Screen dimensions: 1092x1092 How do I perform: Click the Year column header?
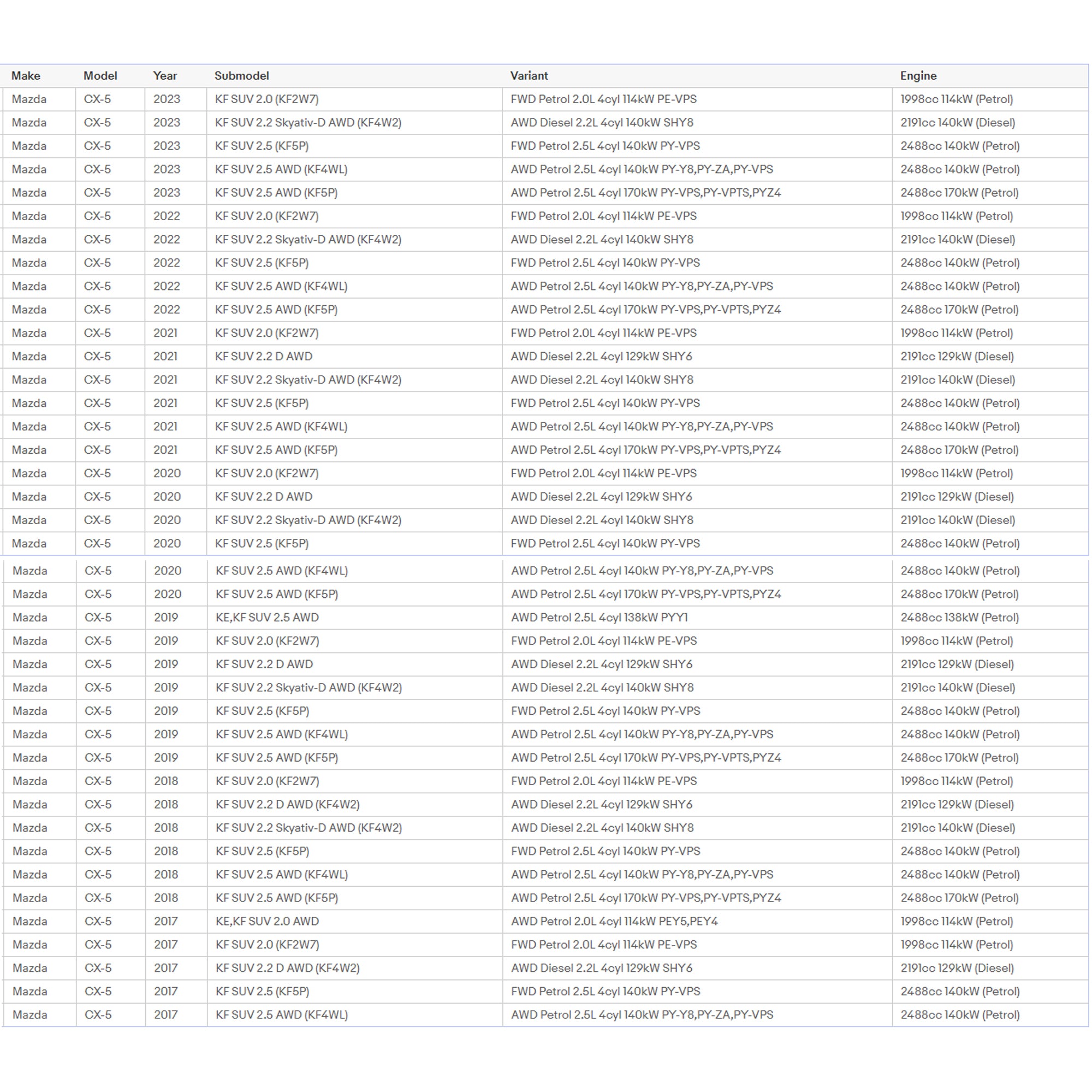click(x=164, y=76)
